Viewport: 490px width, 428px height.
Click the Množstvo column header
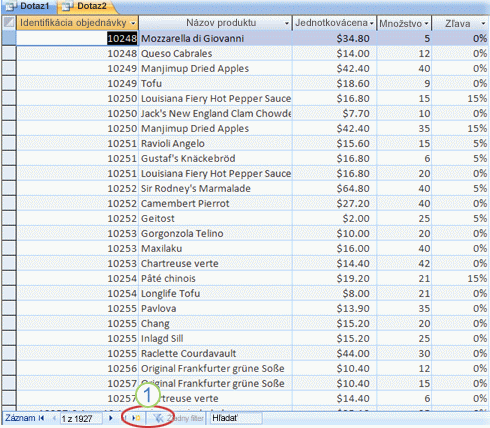404,23
